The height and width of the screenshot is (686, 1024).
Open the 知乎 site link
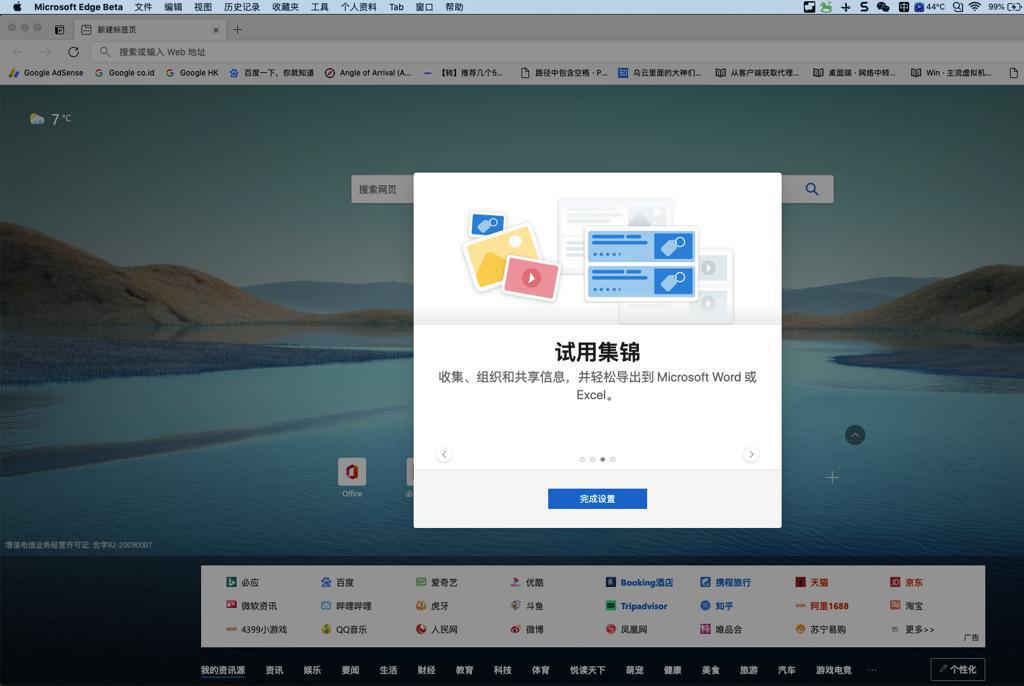pos(716,606)
